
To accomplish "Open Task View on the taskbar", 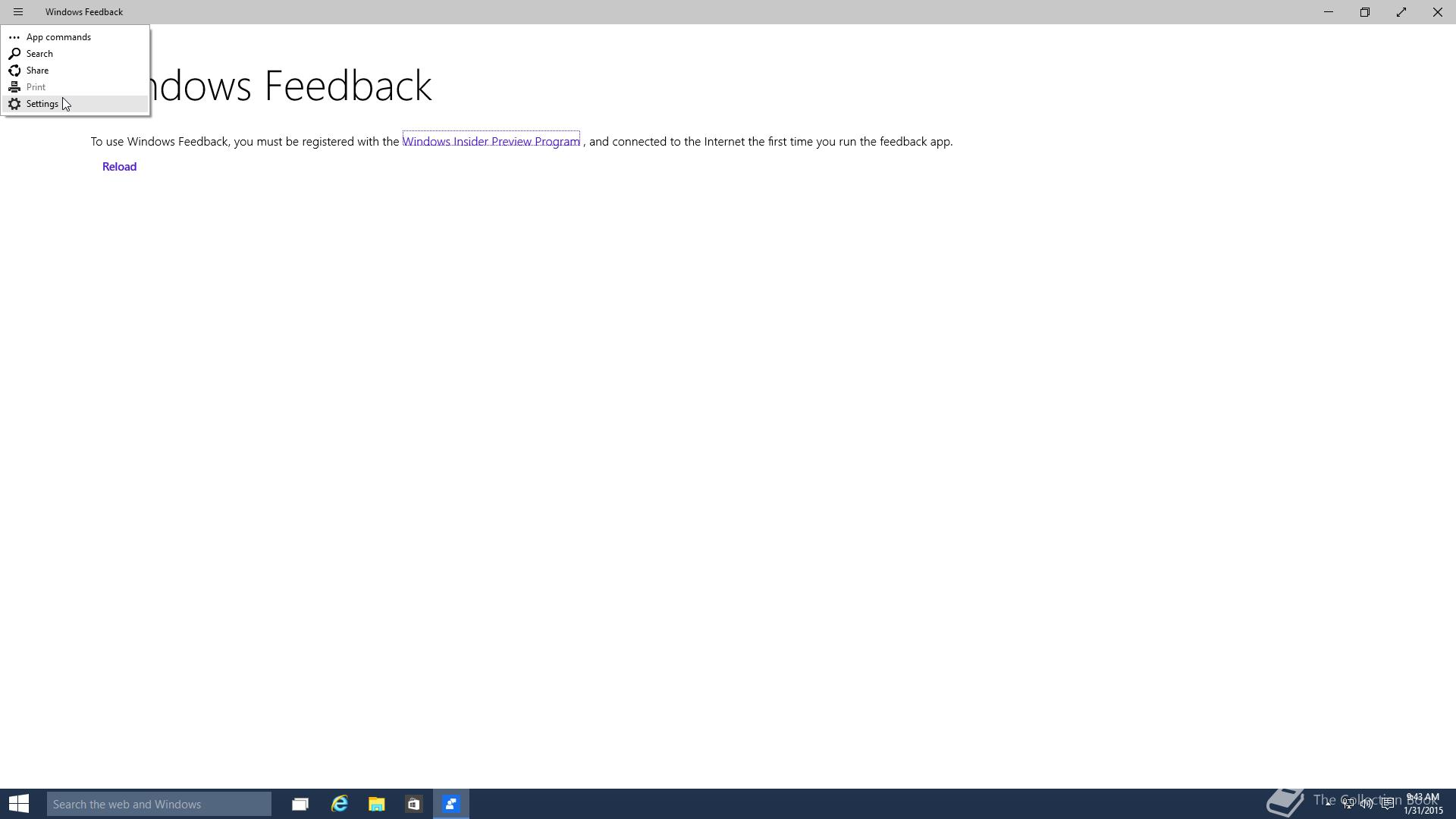I will coord(300,804).
